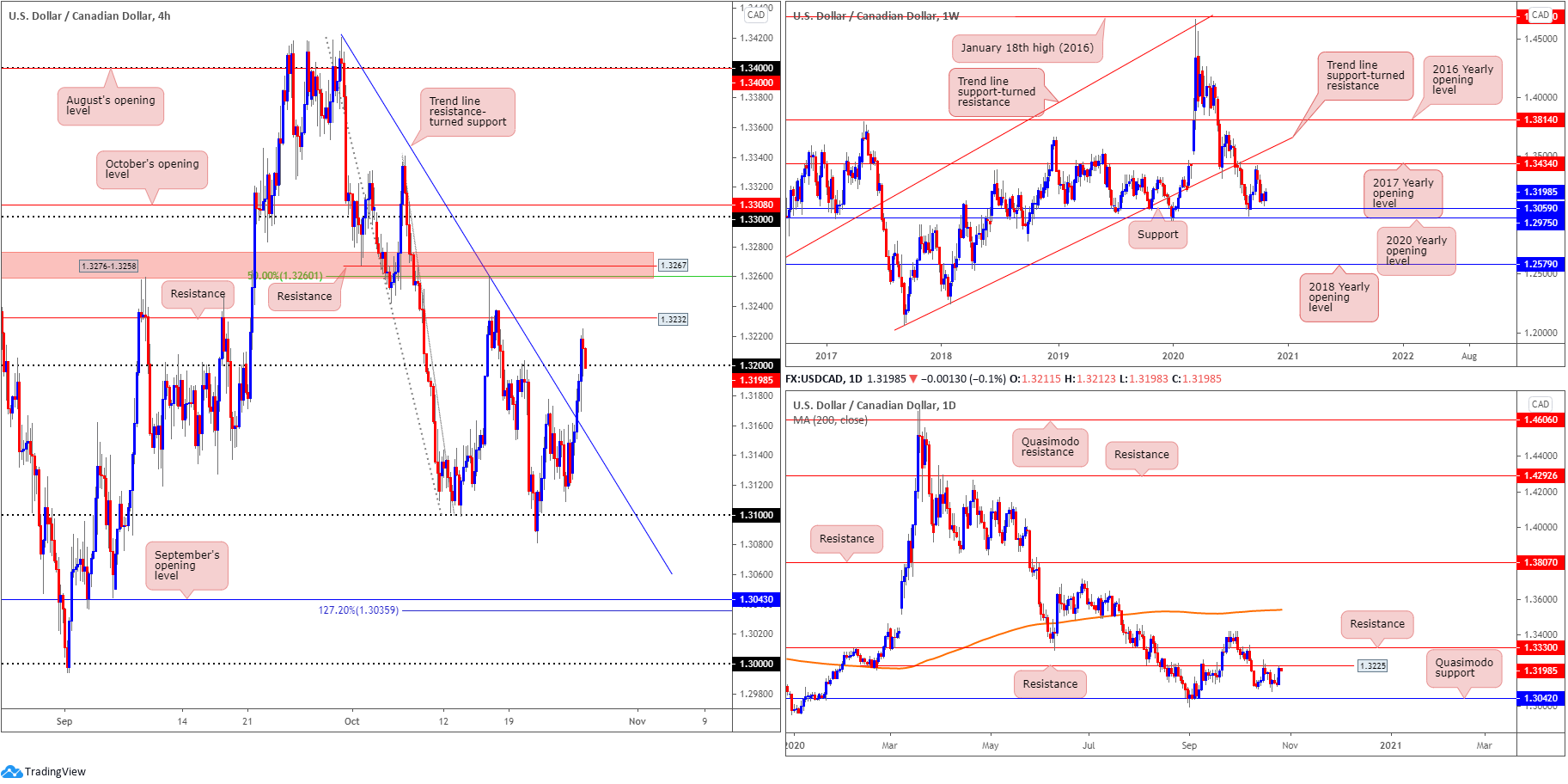Select the 'October's opening level' callout
Screen dimensions: 1568x784
tap(151, 169)
